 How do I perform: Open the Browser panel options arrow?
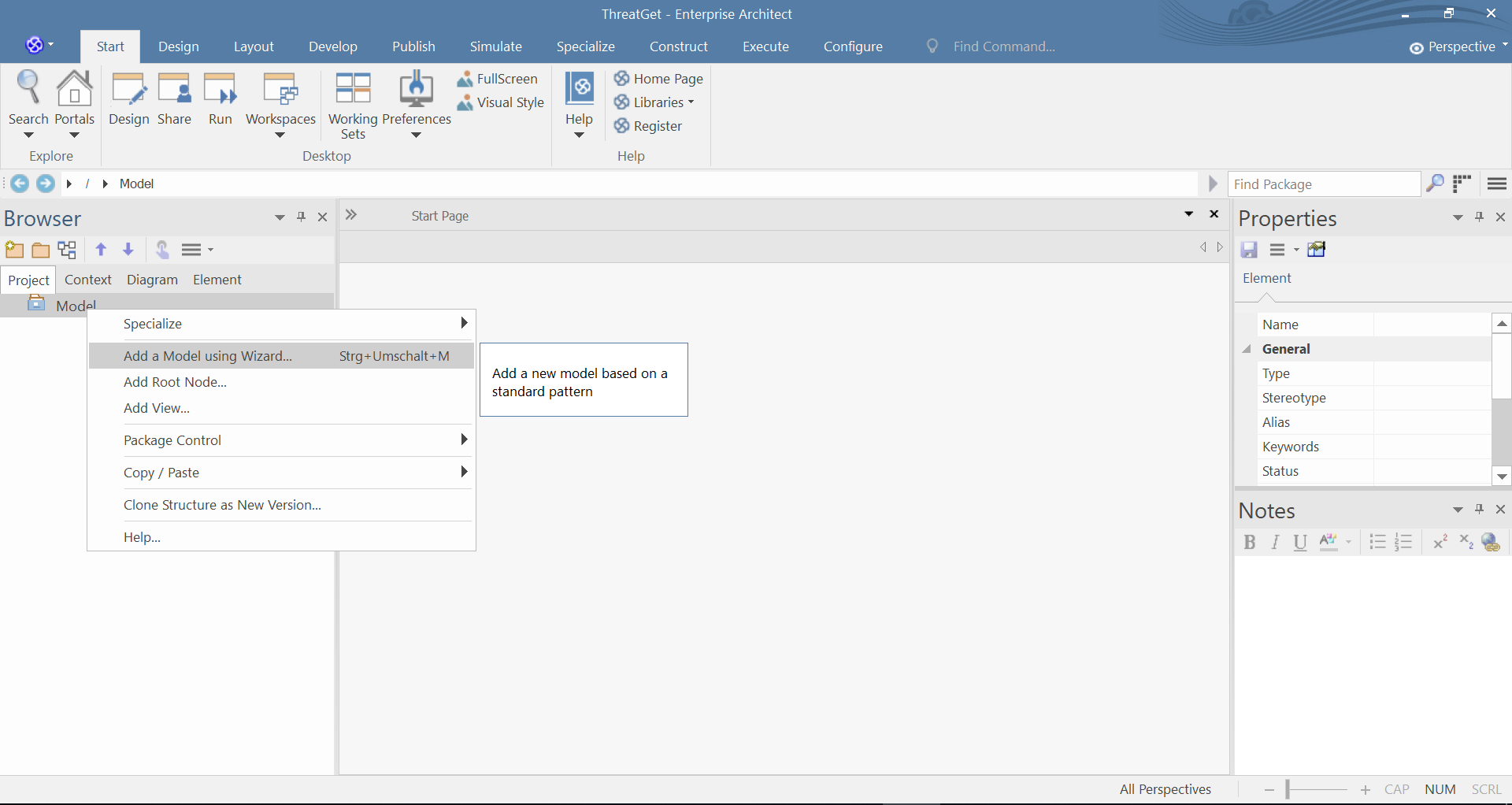coord(280,217)
